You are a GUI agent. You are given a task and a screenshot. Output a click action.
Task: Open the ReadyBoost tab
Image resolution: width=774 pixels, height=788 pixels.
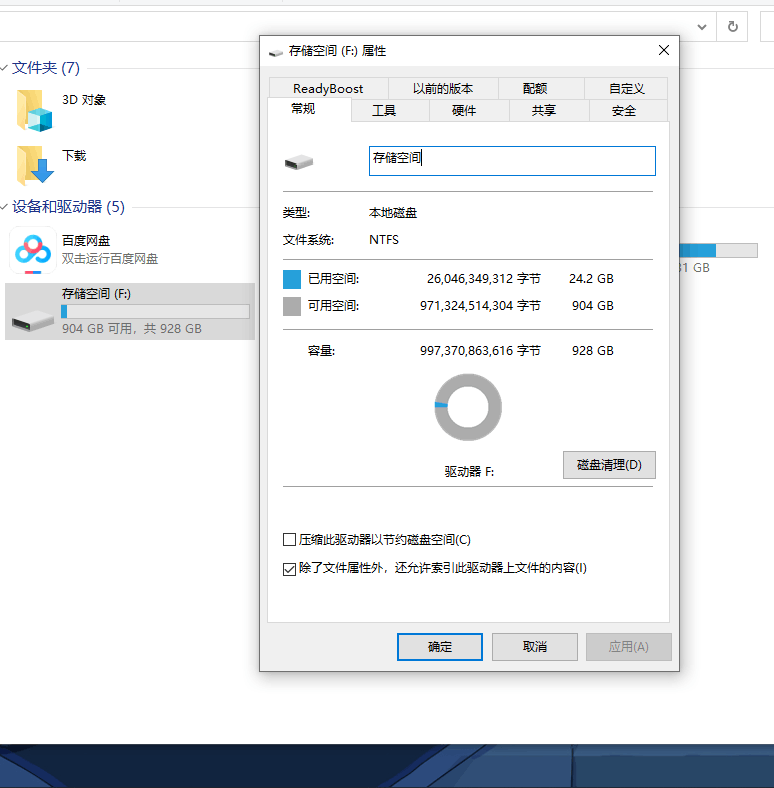tap(328, 88)
